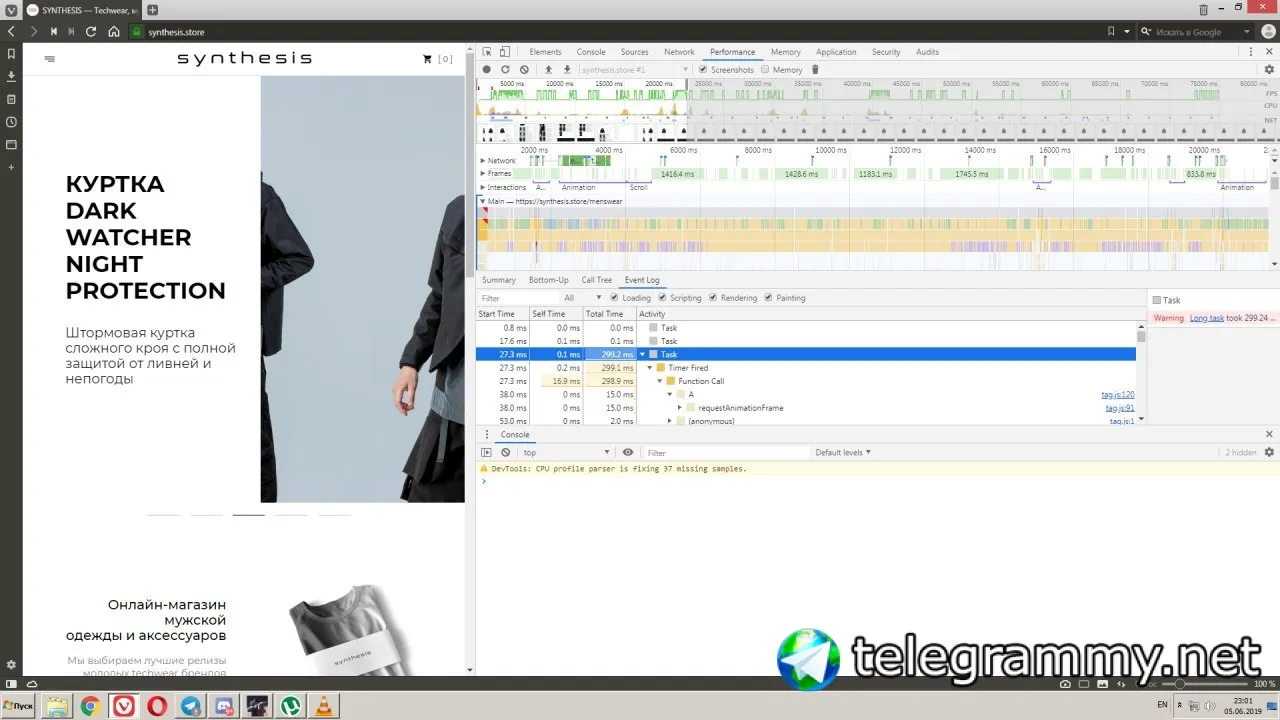
Task: Launch Chrome from the taskbar
Action: [x=89, y=706]
